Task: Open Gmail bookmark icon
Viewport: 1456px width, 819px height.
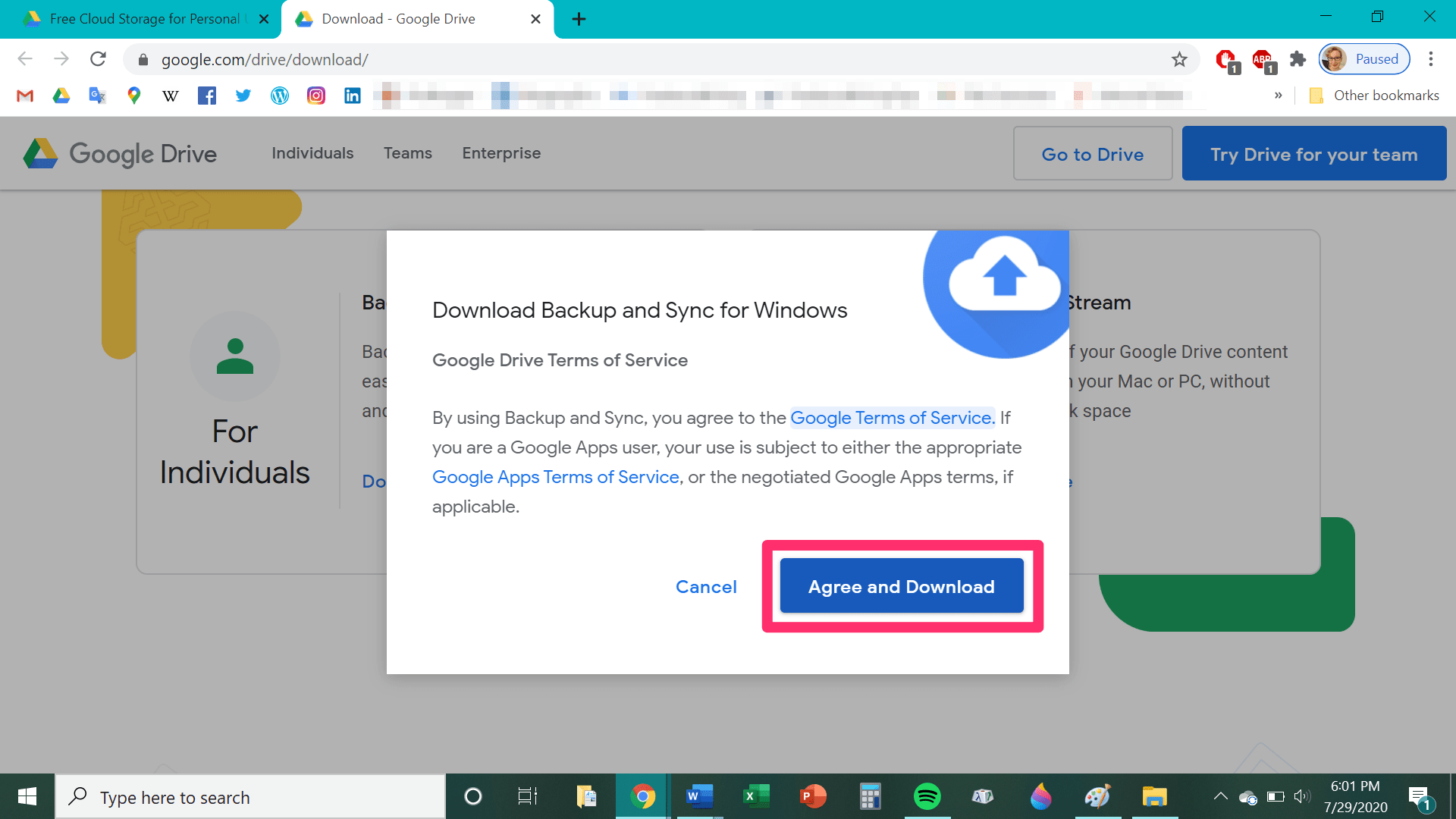Action: tap(25, 96)
